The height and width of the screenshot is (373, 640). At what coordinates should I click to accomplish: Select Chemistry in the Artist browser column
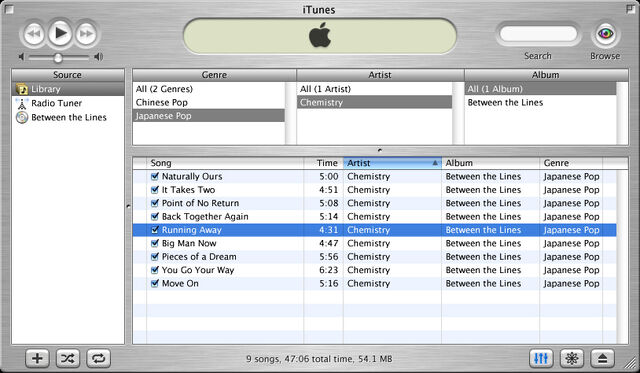(374, 102)
